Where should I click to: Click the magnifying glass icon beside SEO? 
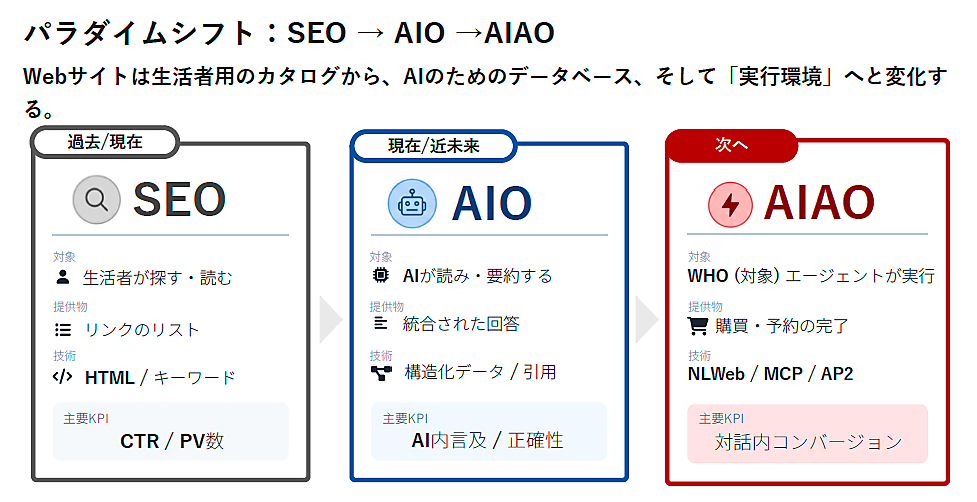tap(97, 200)
